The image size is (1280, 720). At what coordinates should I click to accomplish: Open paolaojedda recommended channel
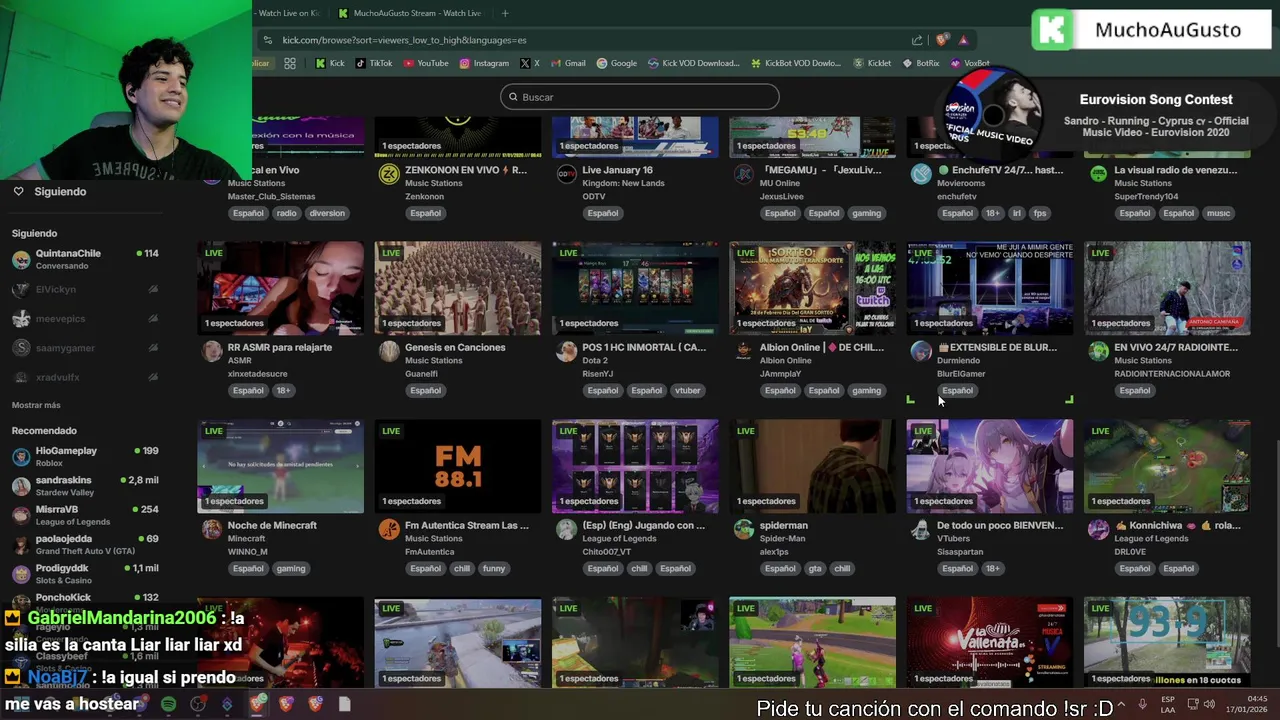85,544
